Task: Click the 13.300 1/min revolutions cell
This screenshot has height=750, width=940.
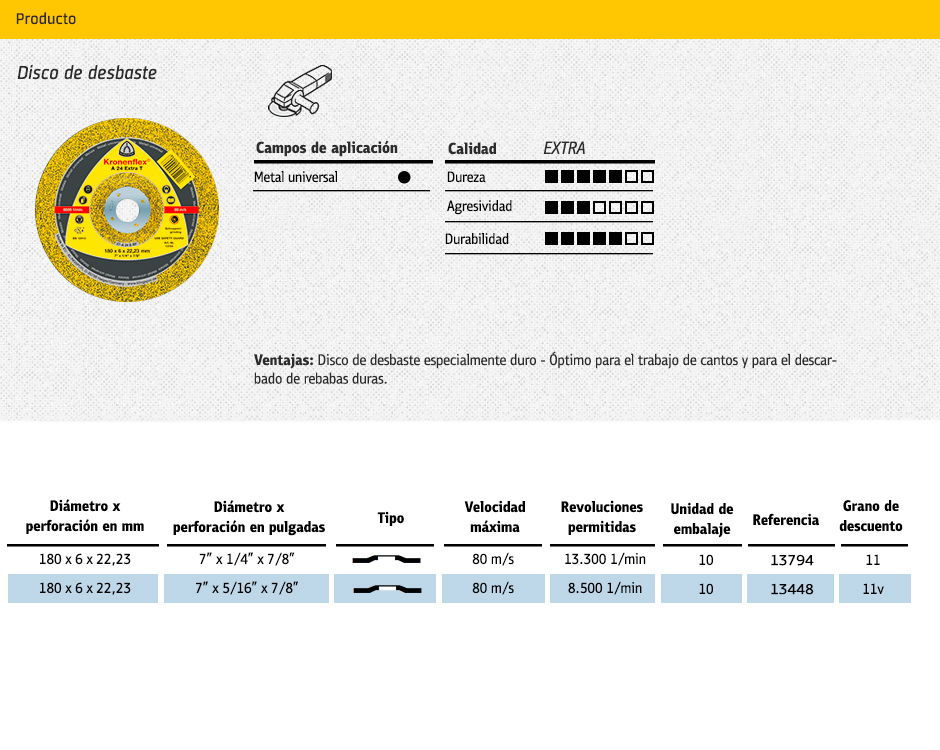Action: (x=604, y=560)
